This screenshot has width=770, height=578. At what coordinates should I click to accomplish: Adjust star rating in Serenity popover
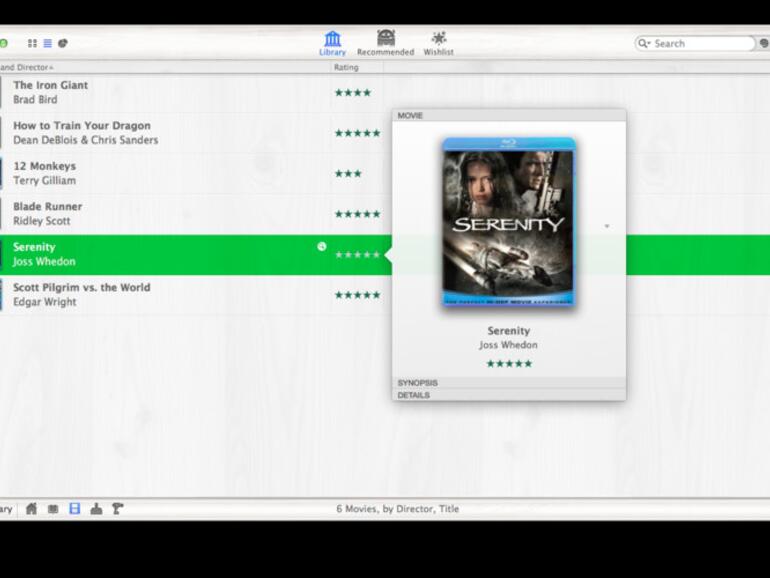point(509,363)
